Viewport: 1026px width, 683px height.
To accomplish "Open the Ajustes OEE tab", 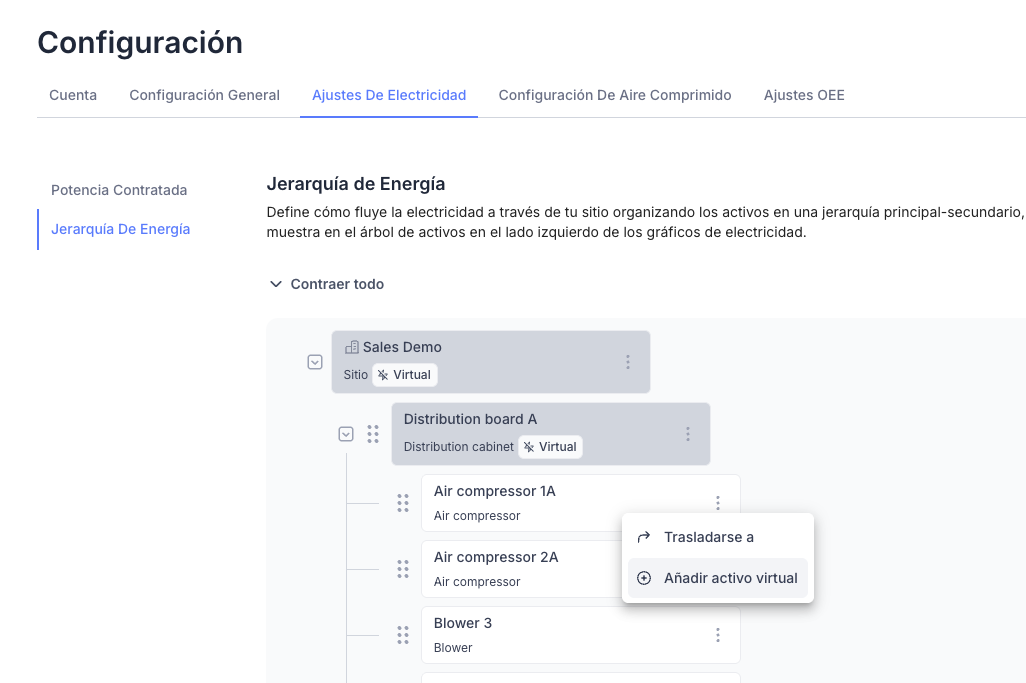I will [x=804, y=95].
